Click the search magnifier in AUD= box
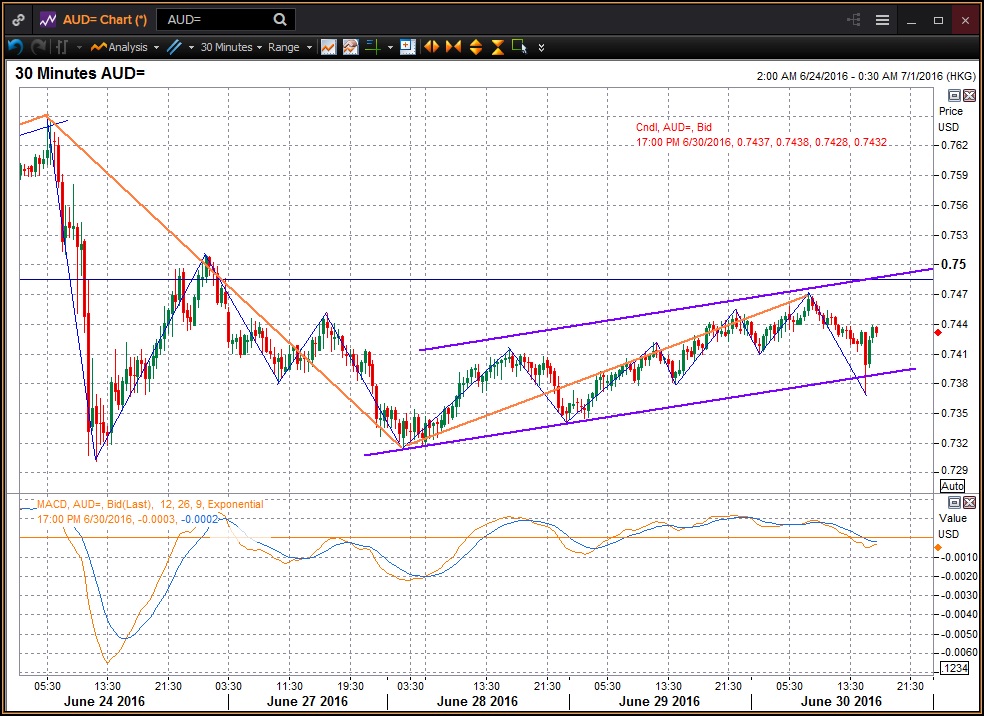This screenshot has height=716, width=984. click(x=280, y=19)
